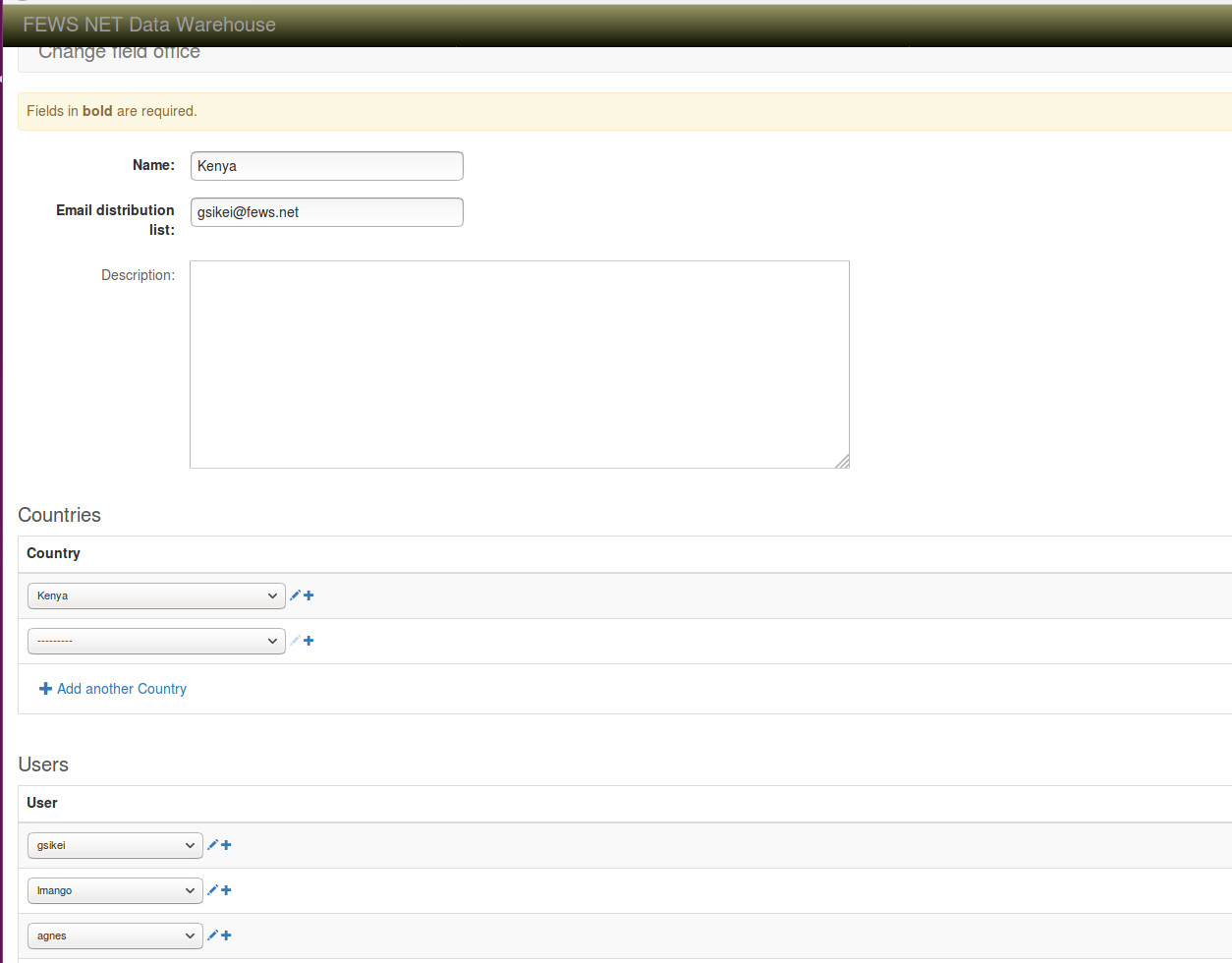Edit the gsikei user via pencil icon
Image resolution: width=1232 pixels, height=963 pixels.
pos(212,845)
